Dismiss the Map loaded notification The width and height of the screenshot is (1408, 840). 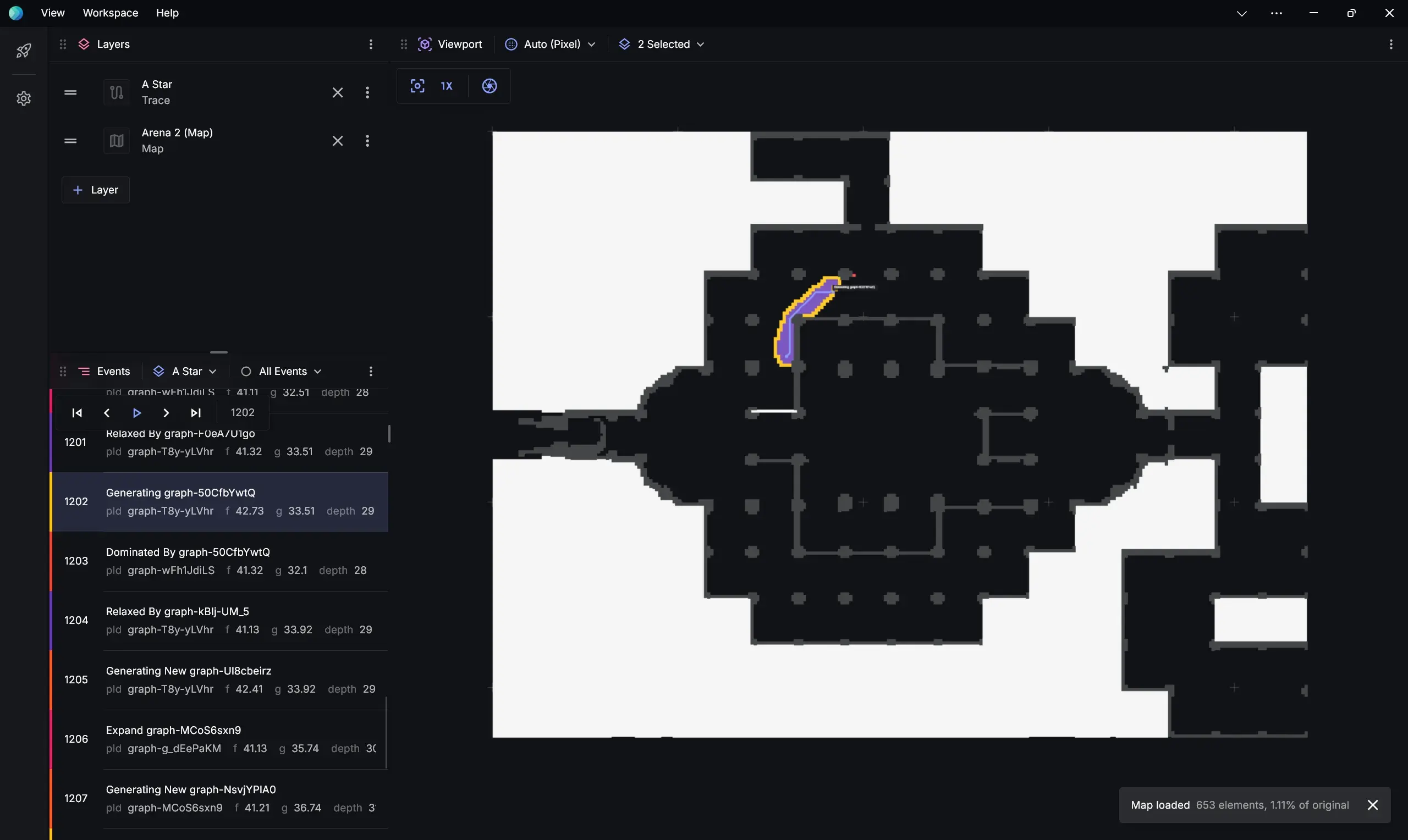pos(1372,805)
